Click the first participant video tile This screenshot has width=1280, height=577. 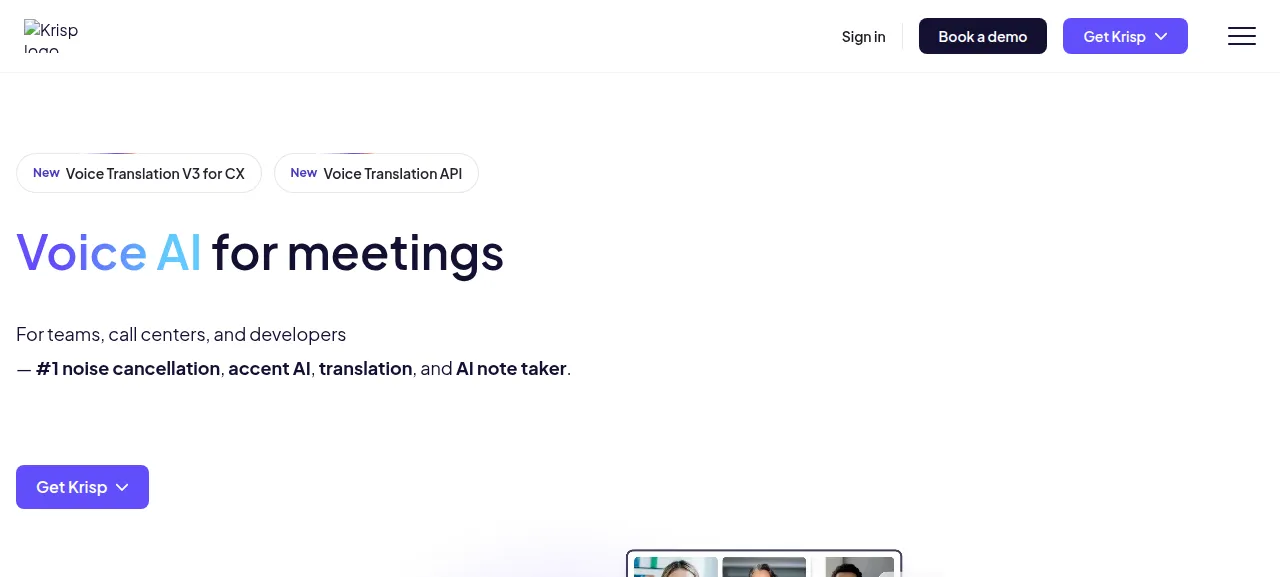[x=676, y=567]
